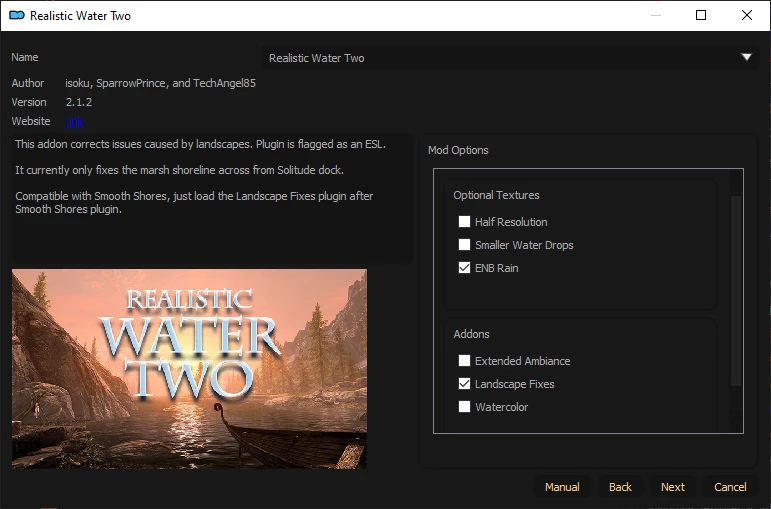771x509 pixels.
Task: Enable the Extended Ambiance addon
Action: (x=464, y=360)
